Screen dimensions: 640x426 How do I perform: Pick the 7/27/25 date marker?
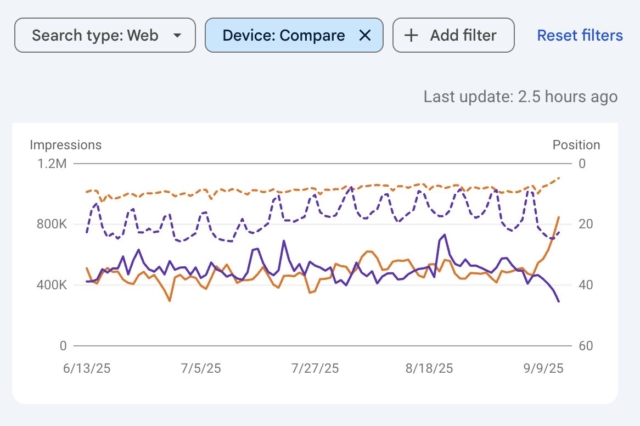316,368
